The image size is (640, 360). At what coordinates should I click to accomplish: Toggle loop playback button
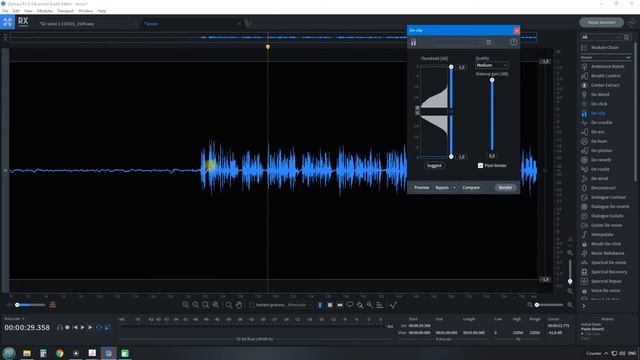99,327
